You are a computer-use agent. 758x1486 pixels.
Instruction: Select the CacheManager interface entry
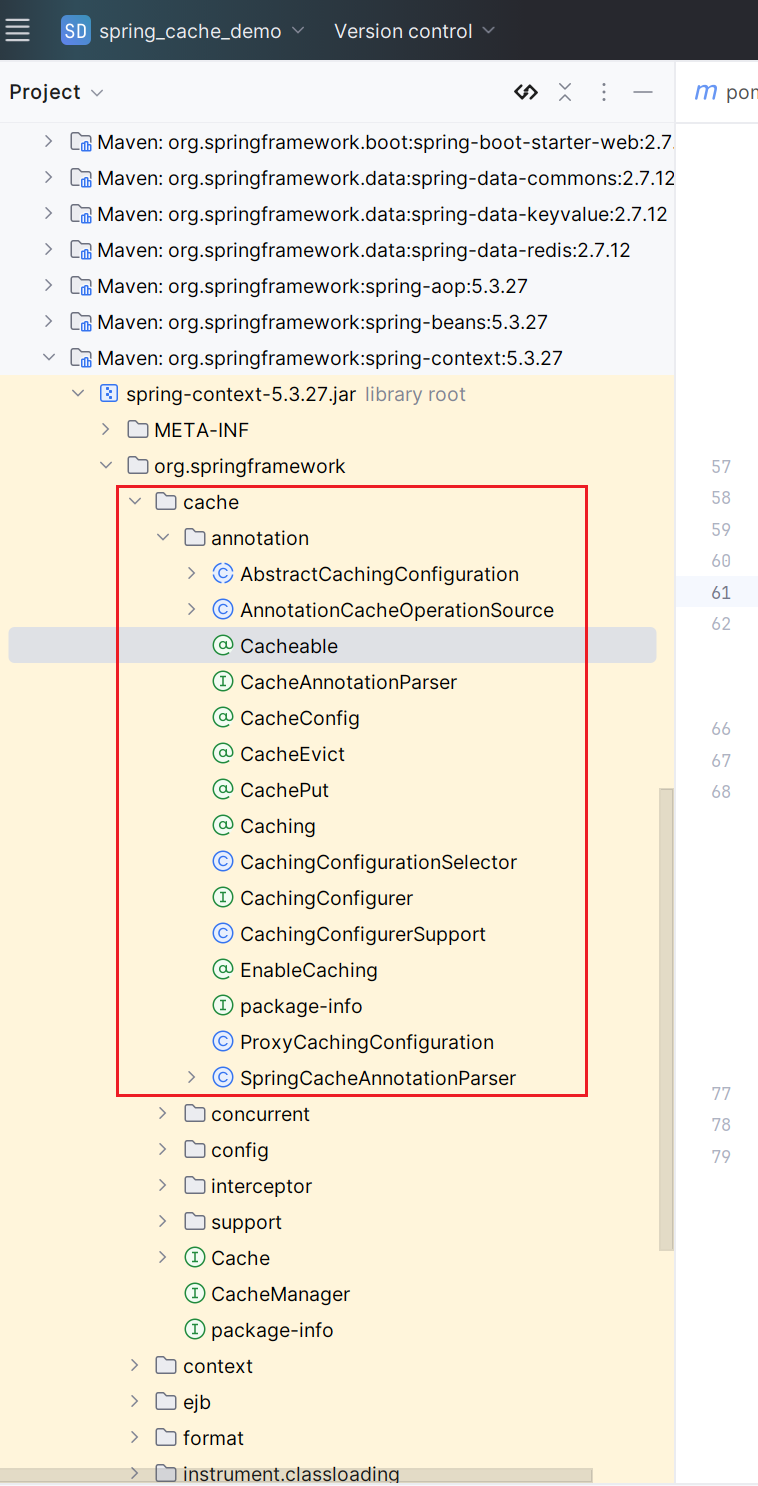[281, 1294]
